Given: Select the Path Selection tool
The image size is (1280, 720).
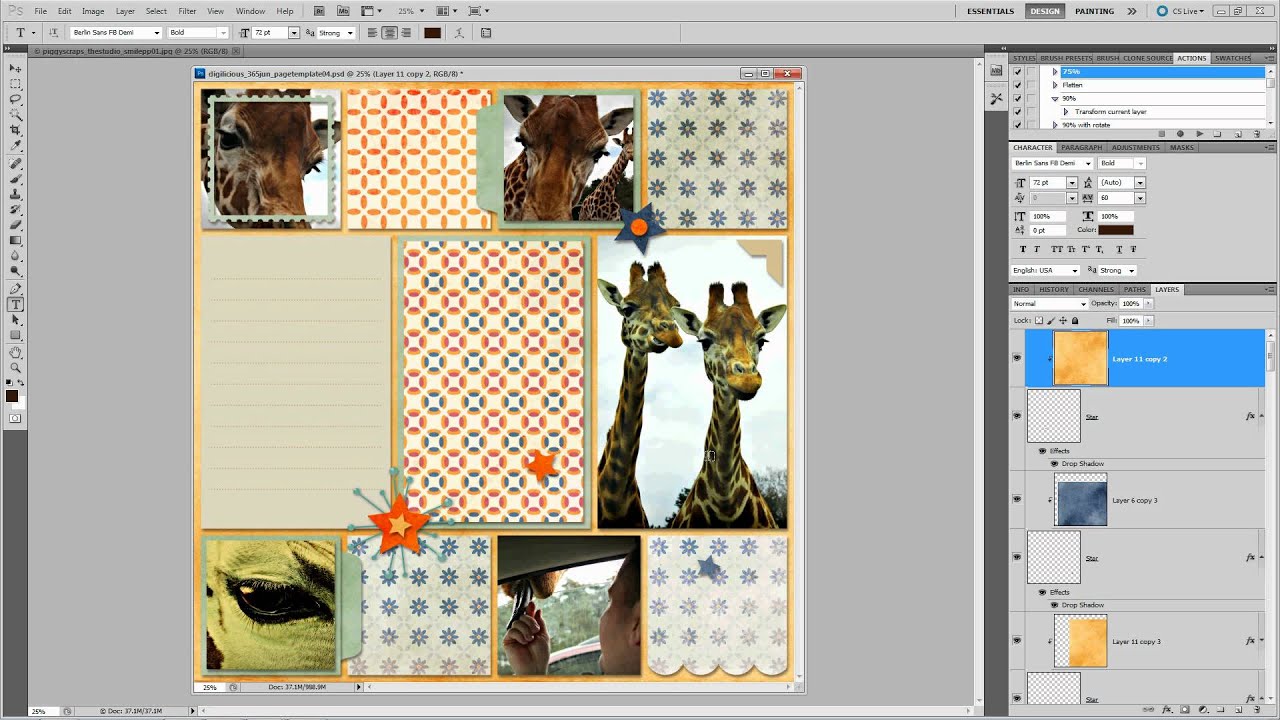Looking at the screenshot, I should [x=16, y=320].
